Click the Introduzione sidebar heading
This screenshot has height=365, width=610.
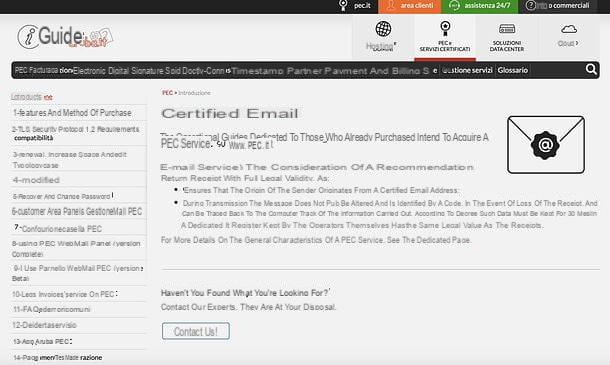click(x=32, y=97)
